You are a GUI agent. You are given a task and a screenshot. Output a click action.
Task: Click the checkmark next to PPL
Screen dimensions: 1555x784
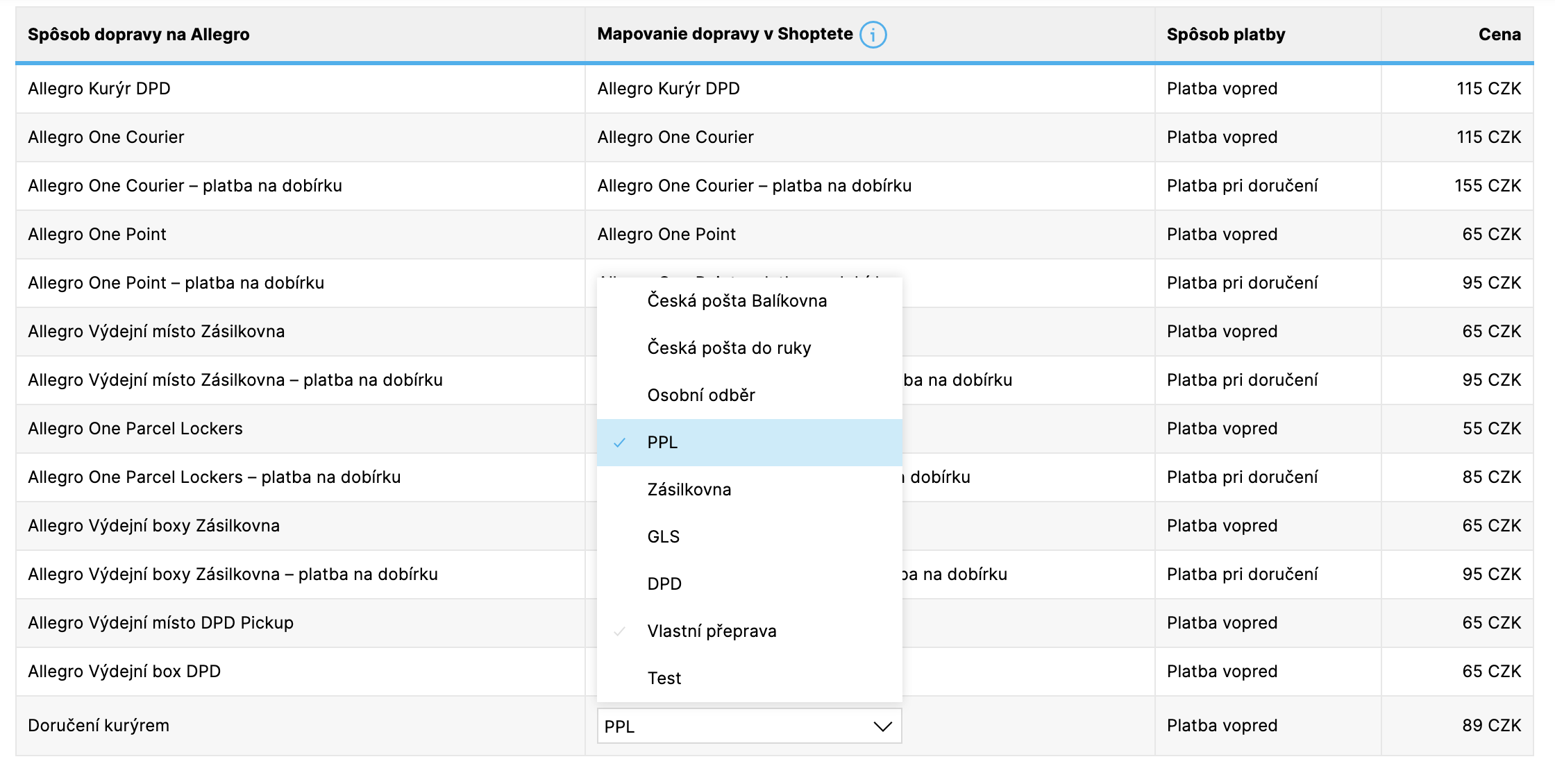coord(620,443)
